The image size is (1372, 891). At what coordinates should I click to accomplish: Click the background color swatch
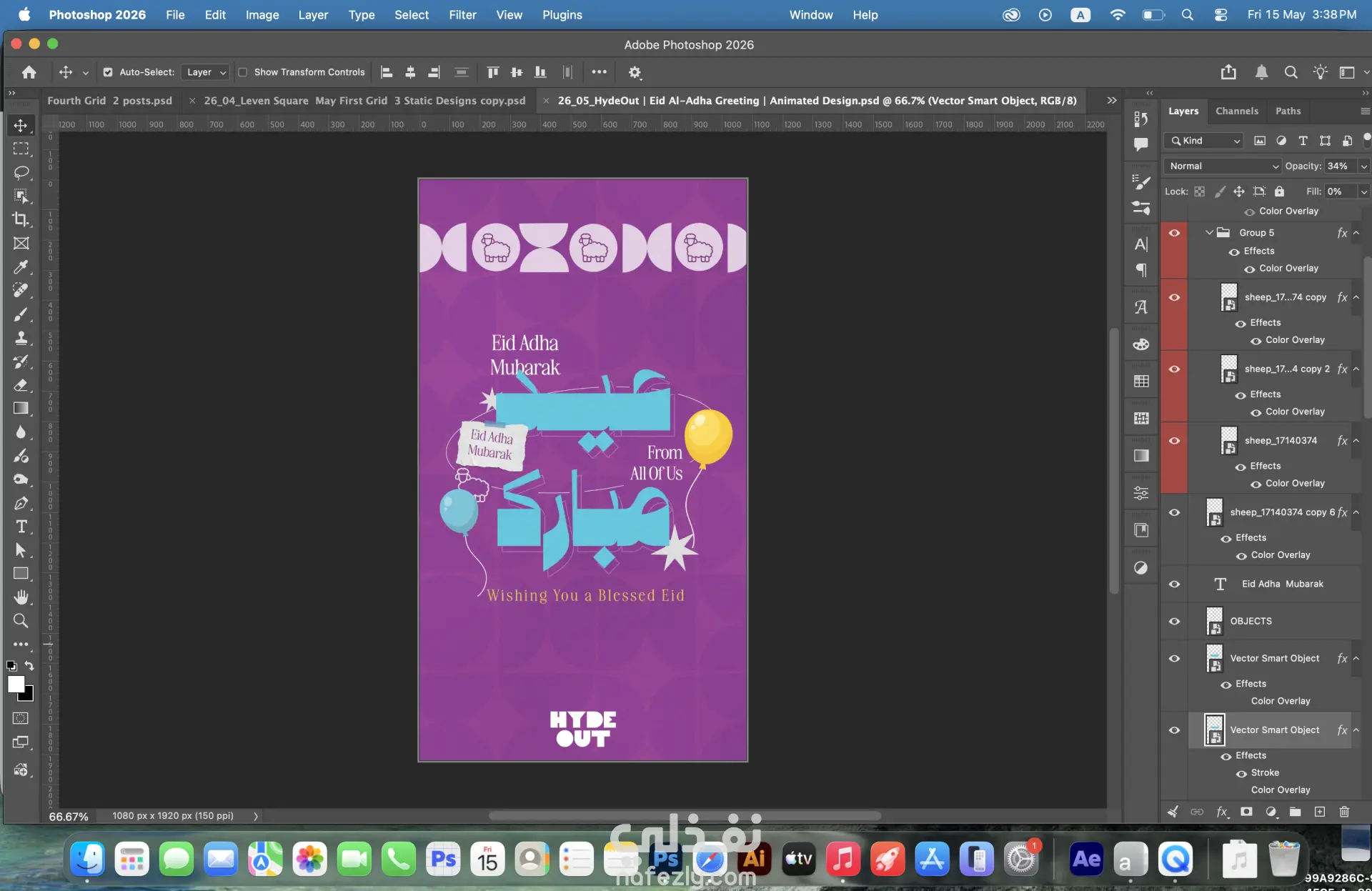(28, 695)
